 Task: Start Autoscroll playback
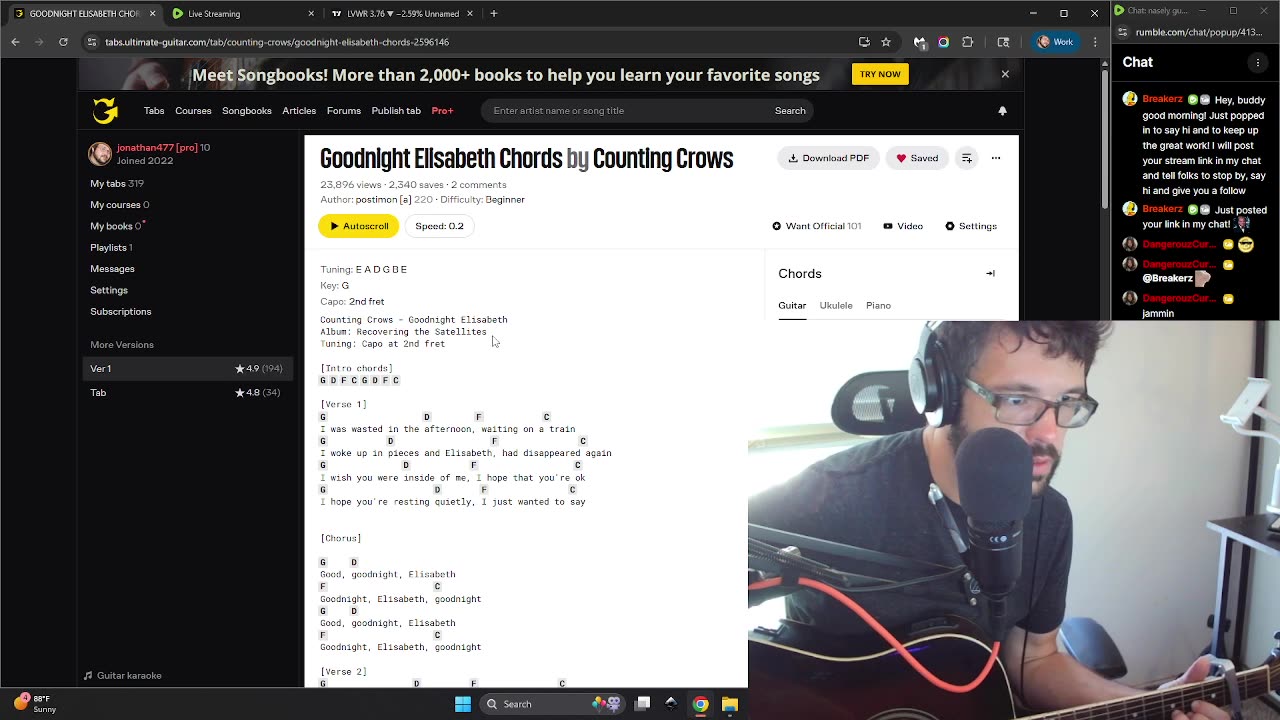(x=359, y=226)
